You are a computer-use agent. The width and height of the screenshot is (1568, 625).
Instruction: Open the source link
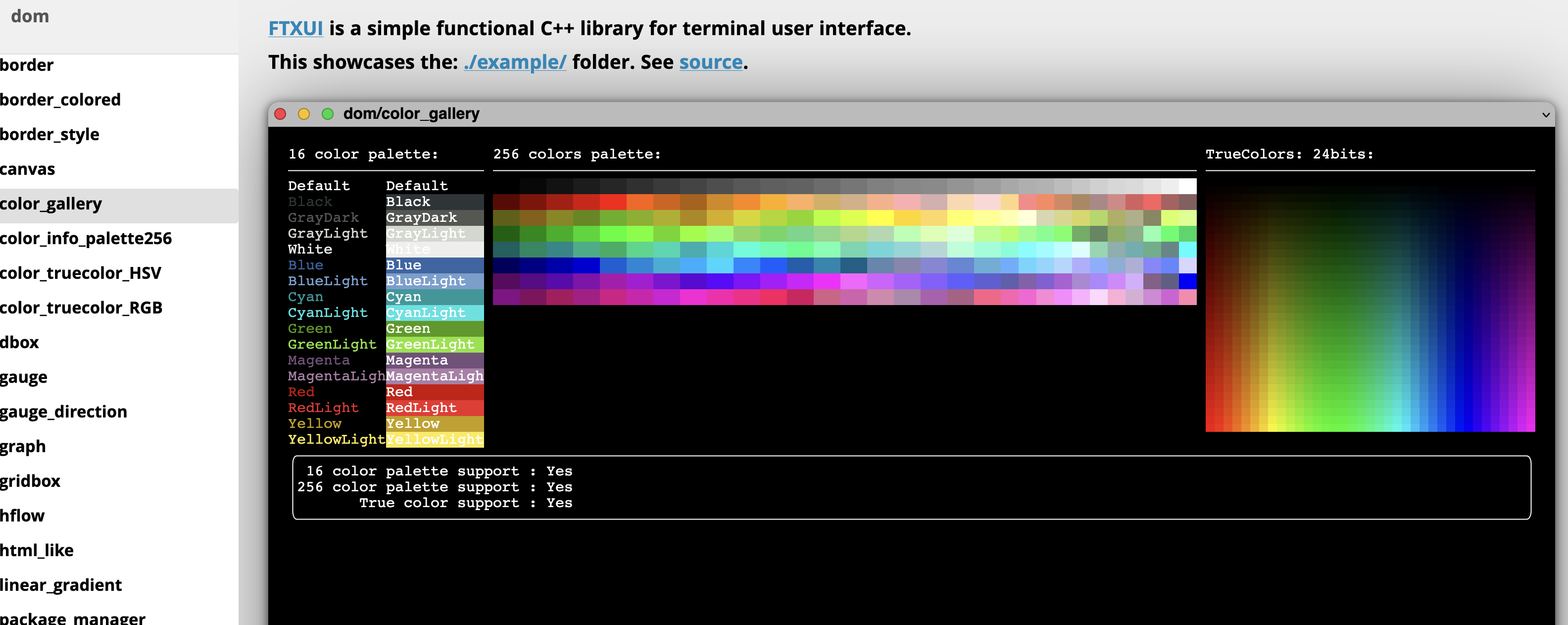[711, 62]
